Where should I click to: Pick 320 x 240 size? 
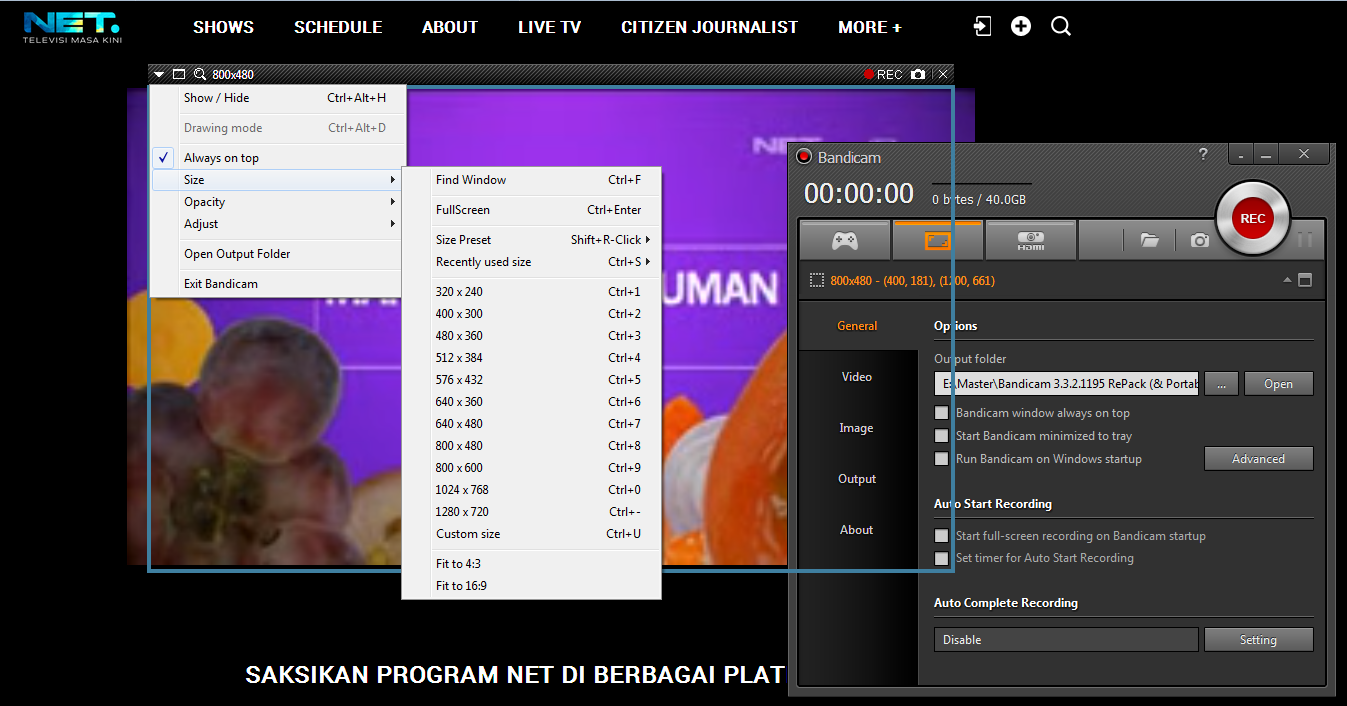[531, 292]
